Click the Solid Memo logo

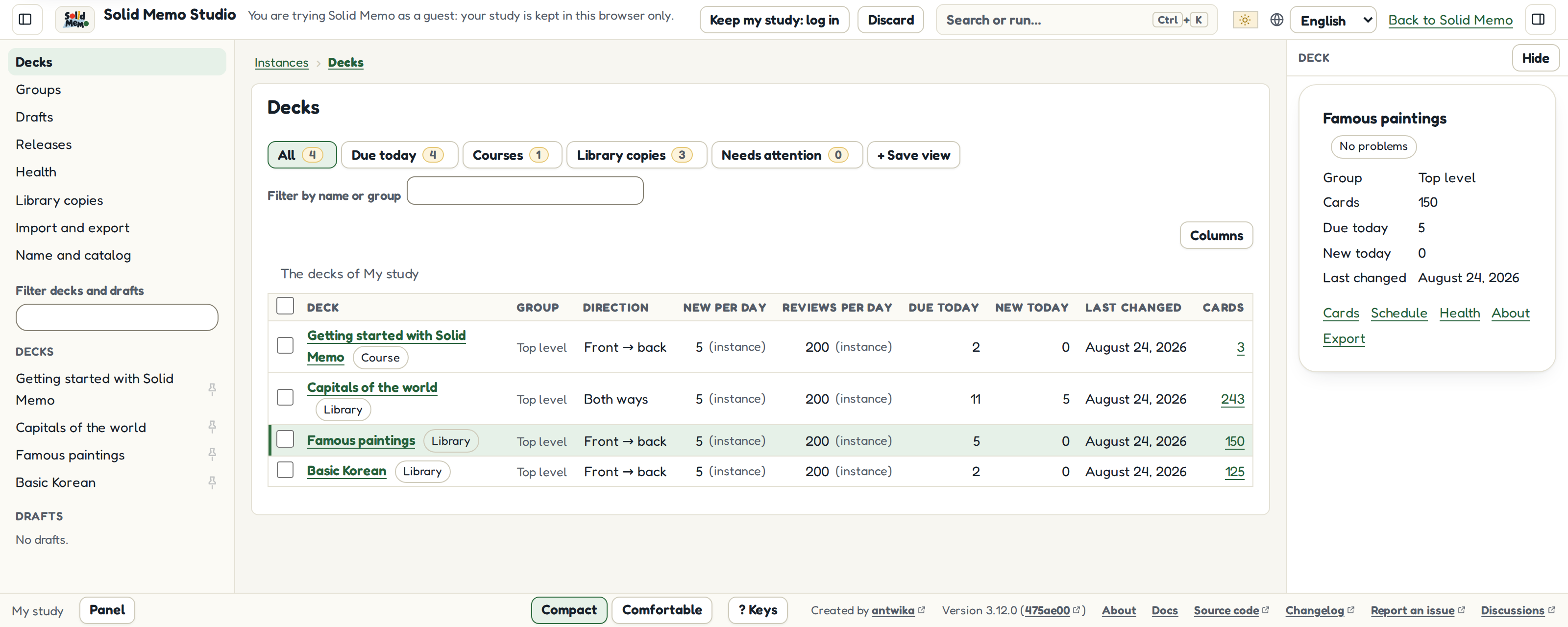click(75, 20)
